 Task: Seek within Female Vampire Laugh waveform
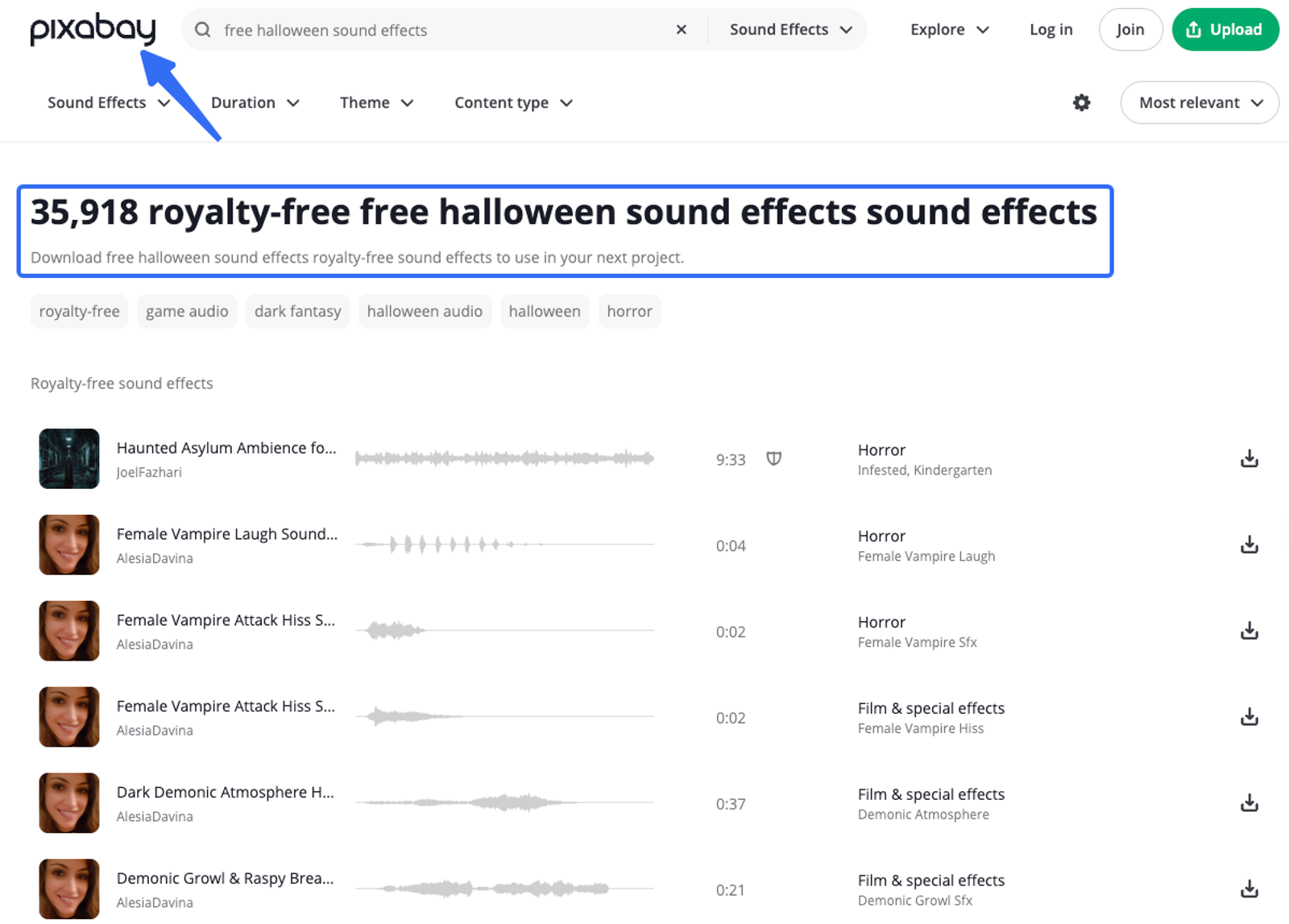[x=504, y=545]
